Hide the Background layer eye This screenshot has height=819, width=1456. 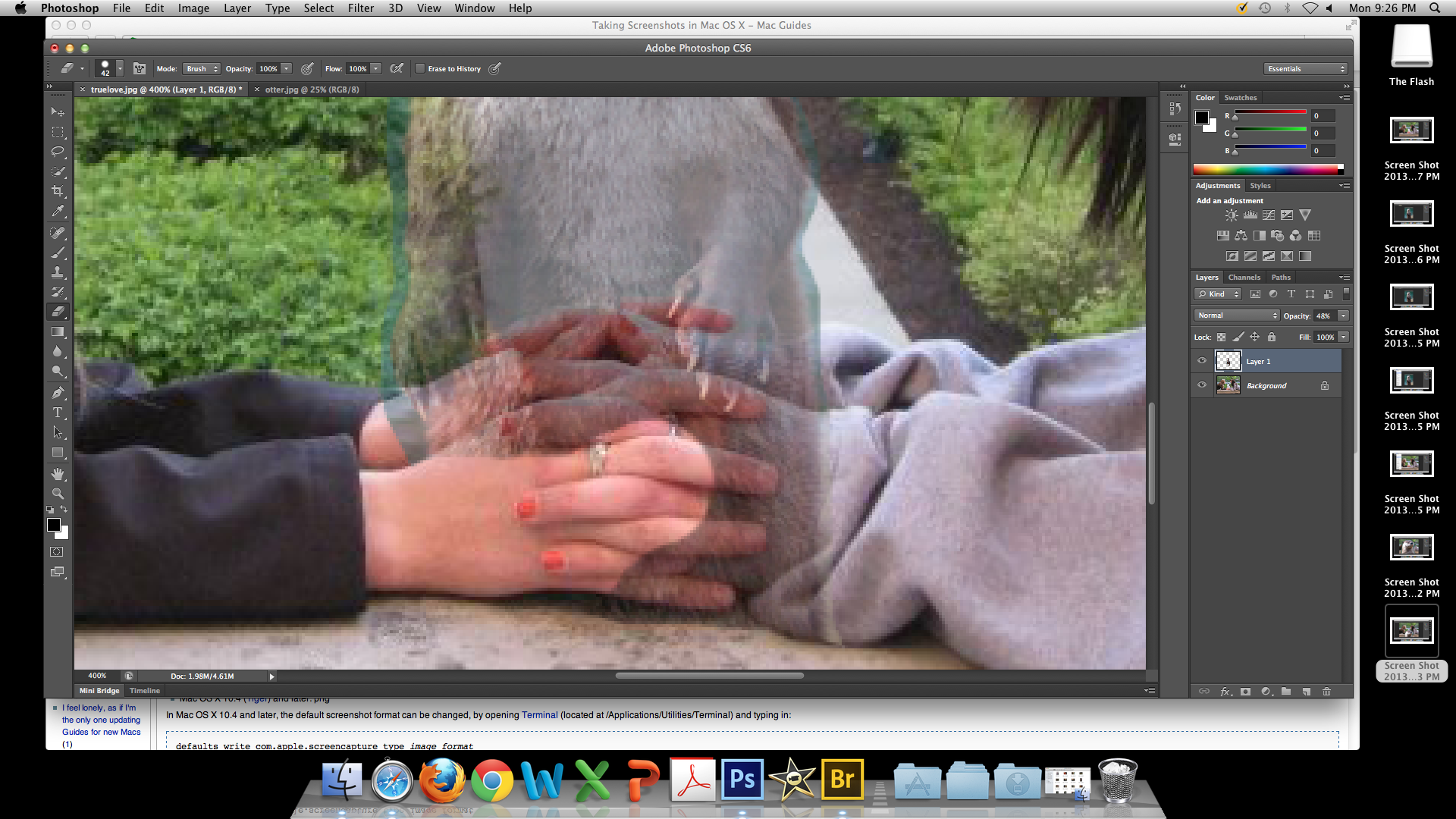(x=1202, y=385)
